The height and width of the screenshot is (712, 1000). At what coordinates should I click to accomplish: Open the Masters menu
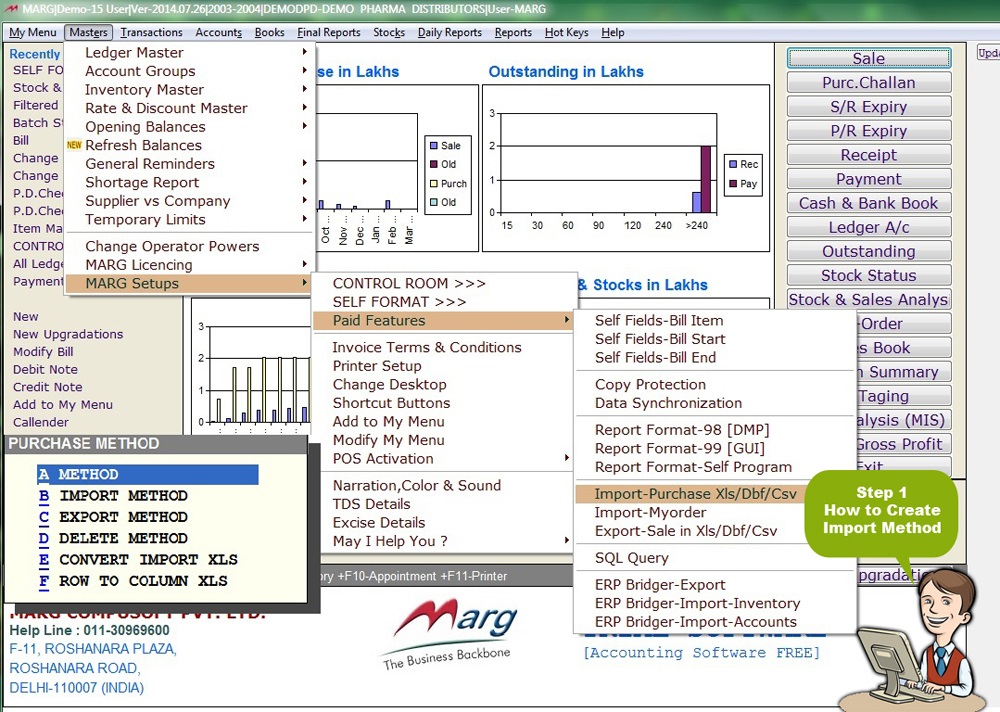[89, 33]
